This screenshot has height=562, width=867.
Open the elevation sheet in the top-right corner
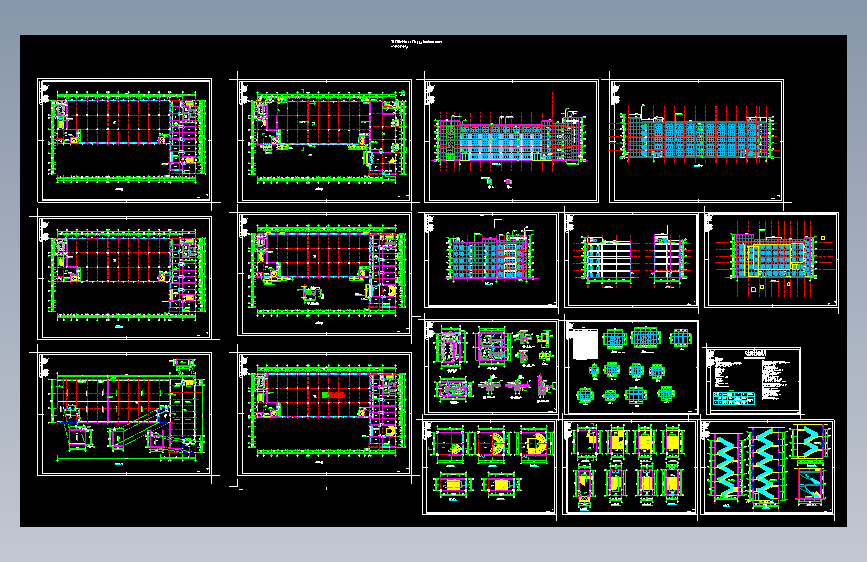(x=697, y=141)
